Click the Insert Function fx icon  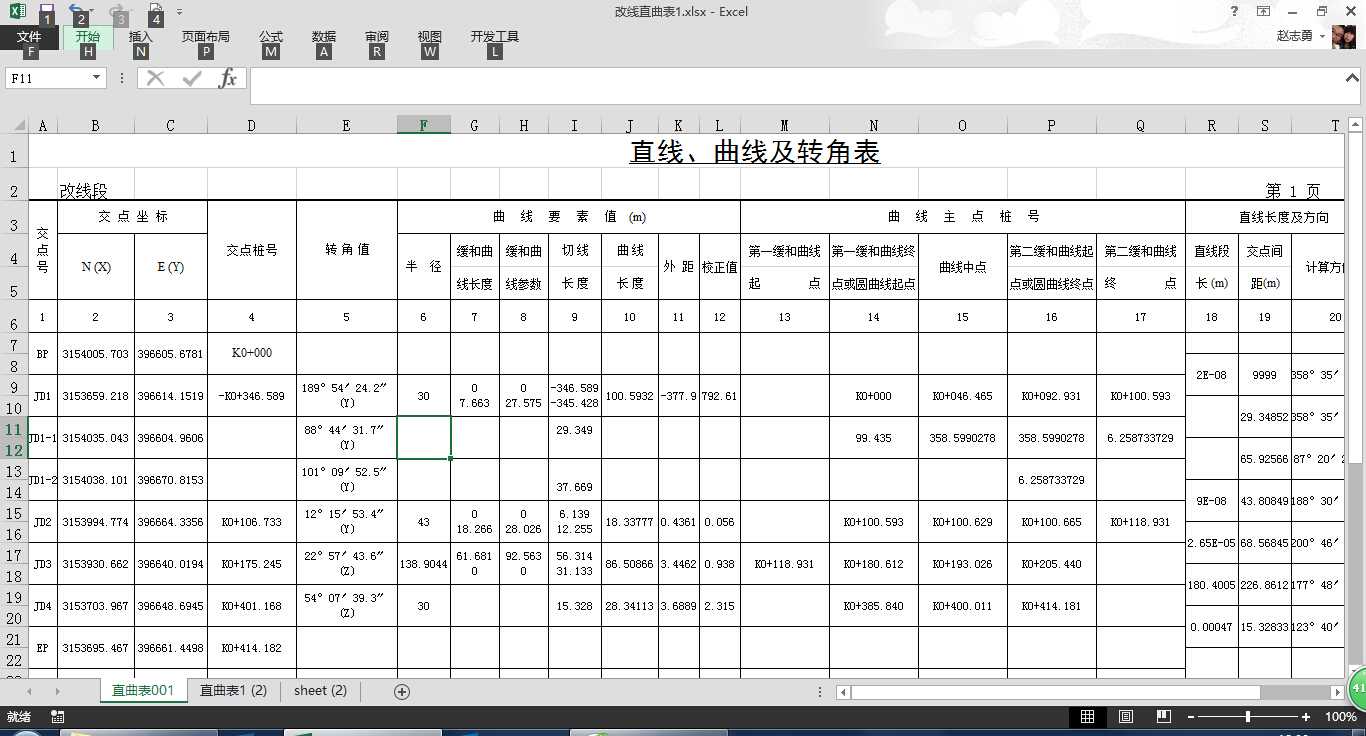228,78
